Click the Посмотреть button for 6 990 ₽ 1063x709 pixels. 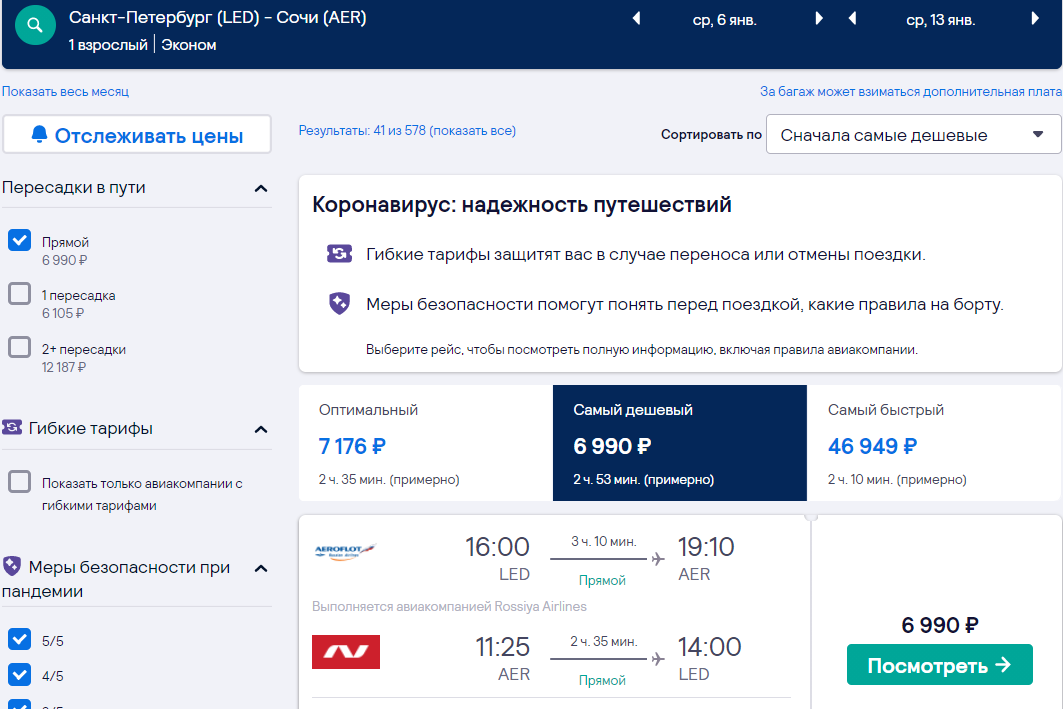[940, 664]
